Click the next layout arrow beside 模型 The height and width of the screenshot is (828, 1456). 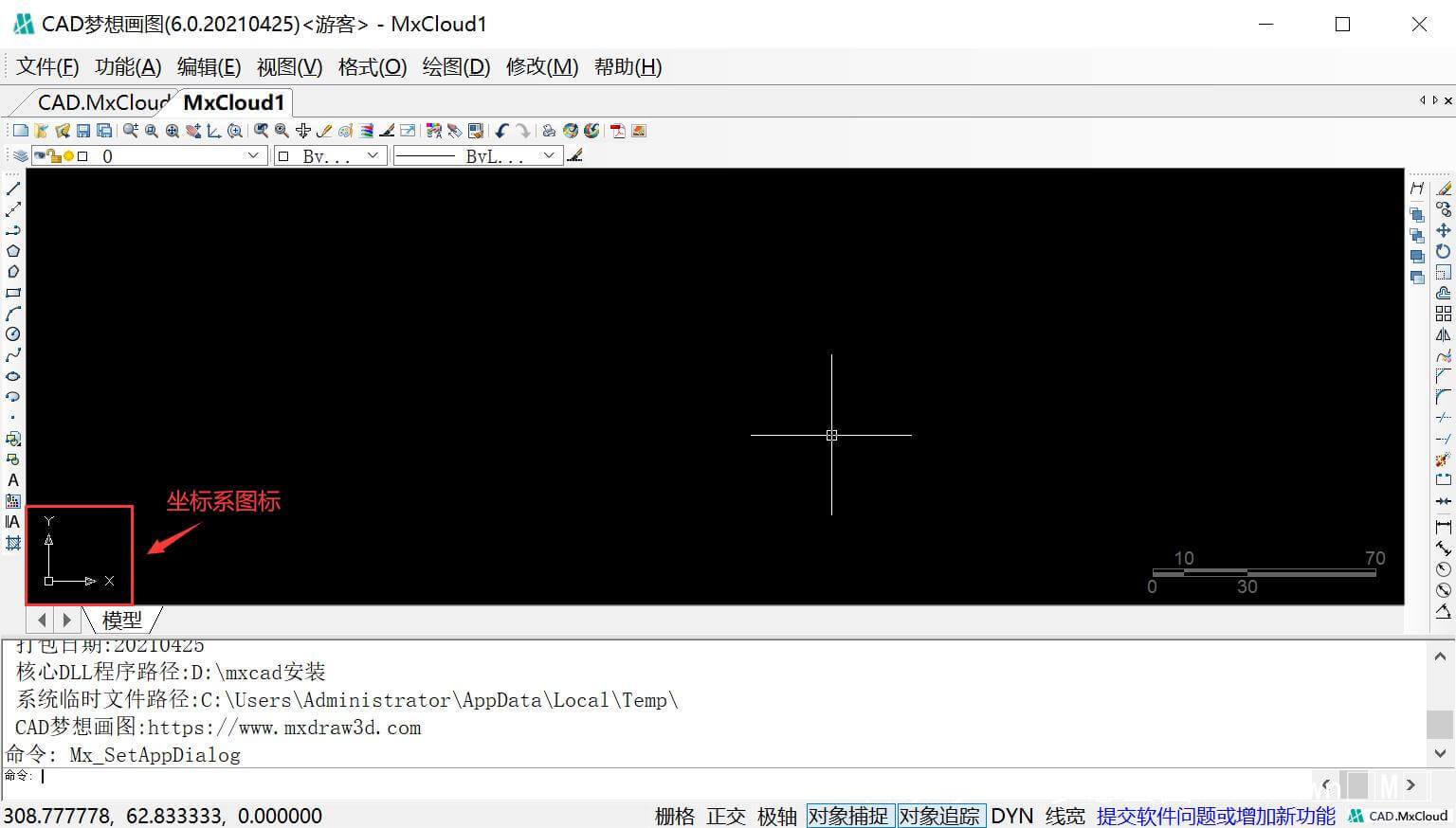66,620
